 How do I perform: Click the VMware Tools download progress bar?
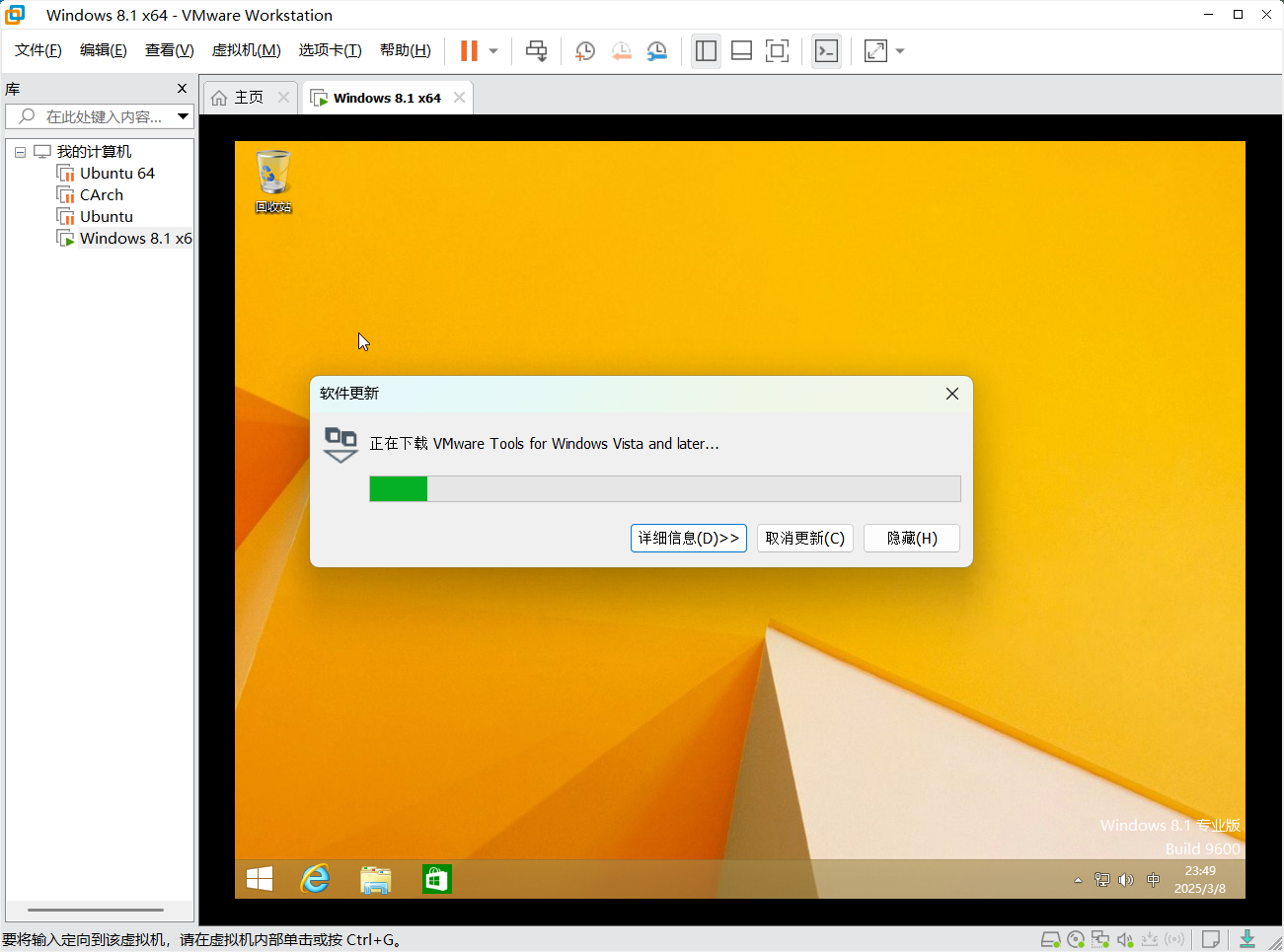(x=665, y=488)
